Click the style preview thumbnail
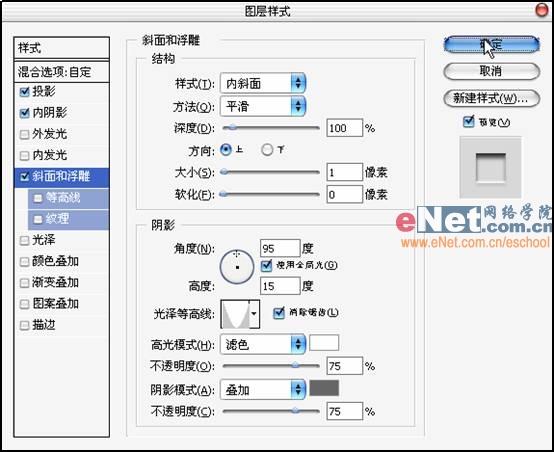Viewport: 554px width, 452px height. [x=490, y=168]
